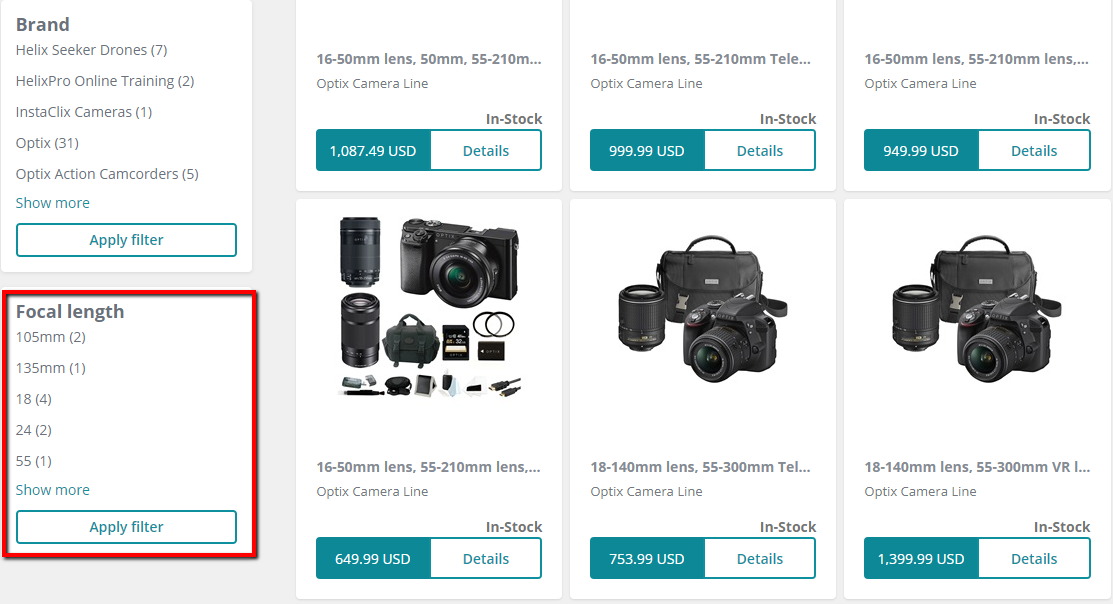Select Helix Seeker Drones brand filter
The height and width of the screenshot is (604, 1113).
coord(92,50)
